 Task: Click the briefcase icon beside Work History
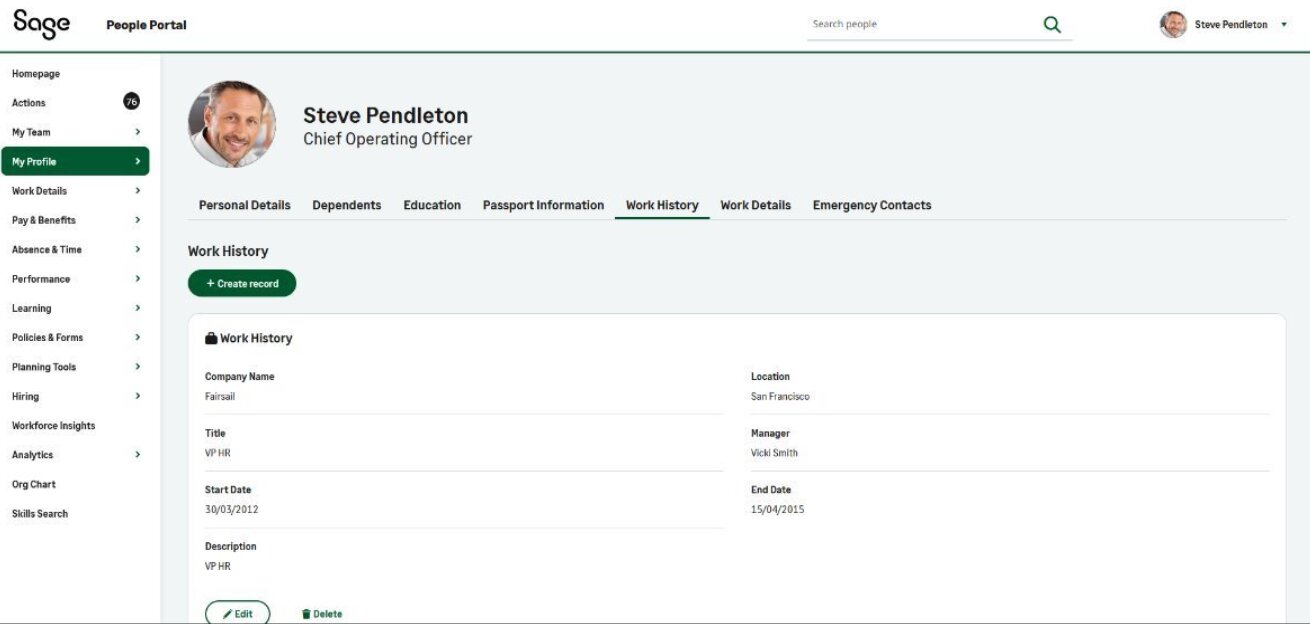pyautogui.click(x=211, y=339)
